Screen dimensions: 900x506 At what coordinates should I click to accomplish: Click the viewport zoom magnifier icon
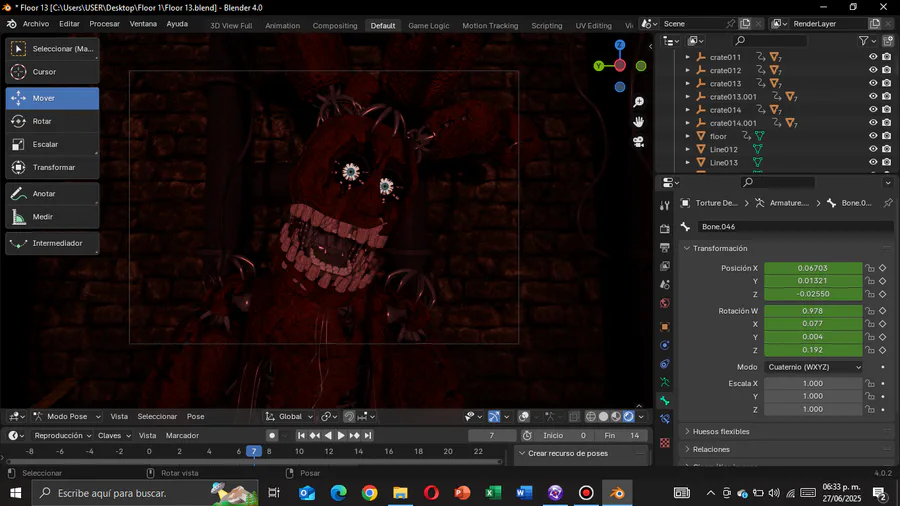point(638,102)
